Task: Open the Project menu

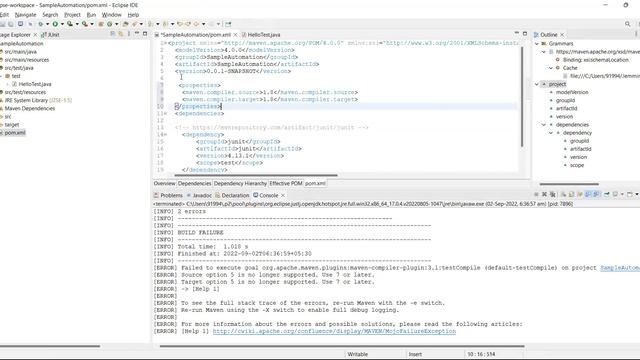Action: pos(72,15)
